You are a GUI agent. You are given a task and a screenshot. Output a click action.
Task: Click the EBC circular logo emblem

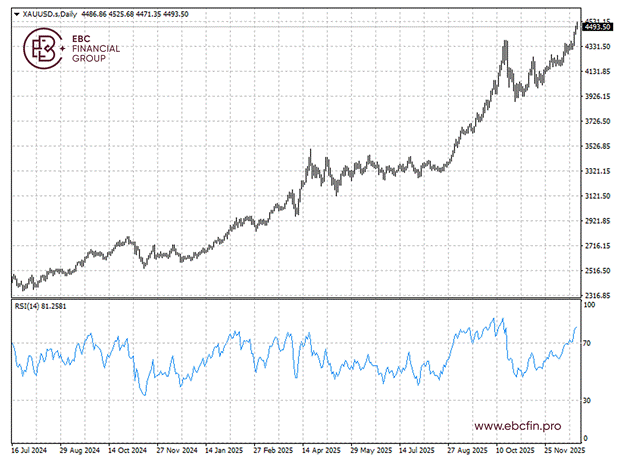(x=44, y=49)
